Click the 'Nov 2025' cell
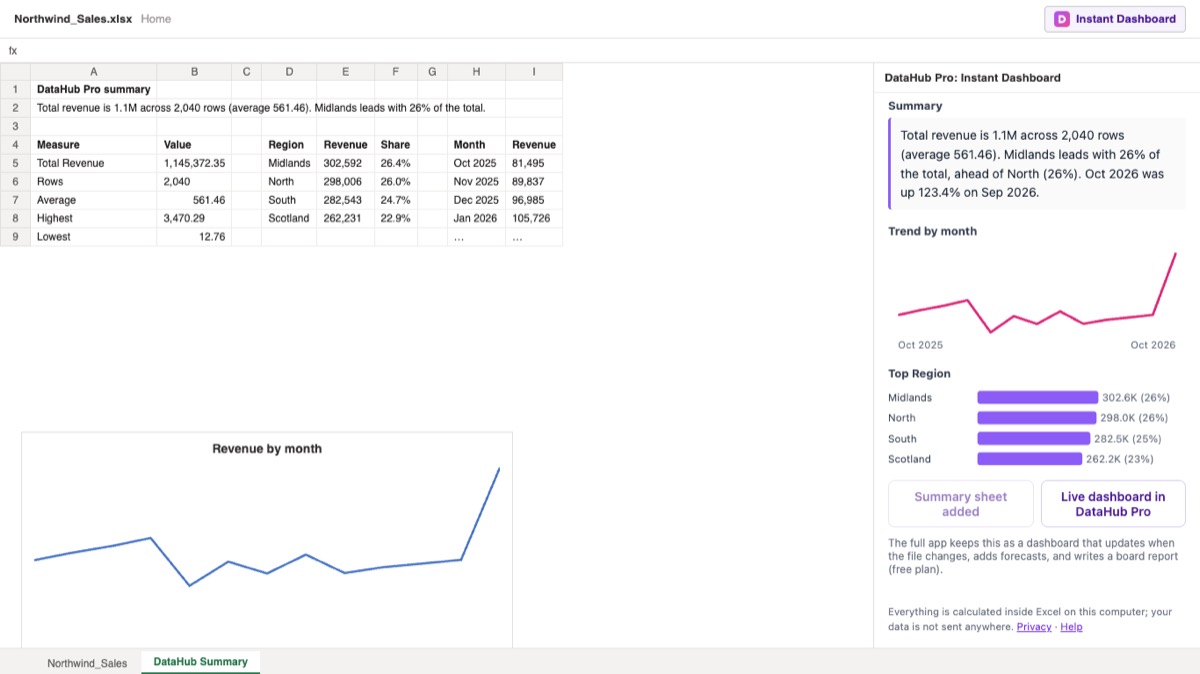 tap(476, 181)
